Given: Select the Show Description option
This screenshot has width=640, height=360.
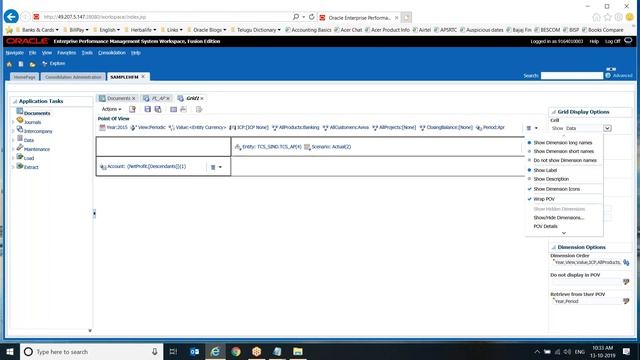Looking at the screenshot, I should [551, 179].
